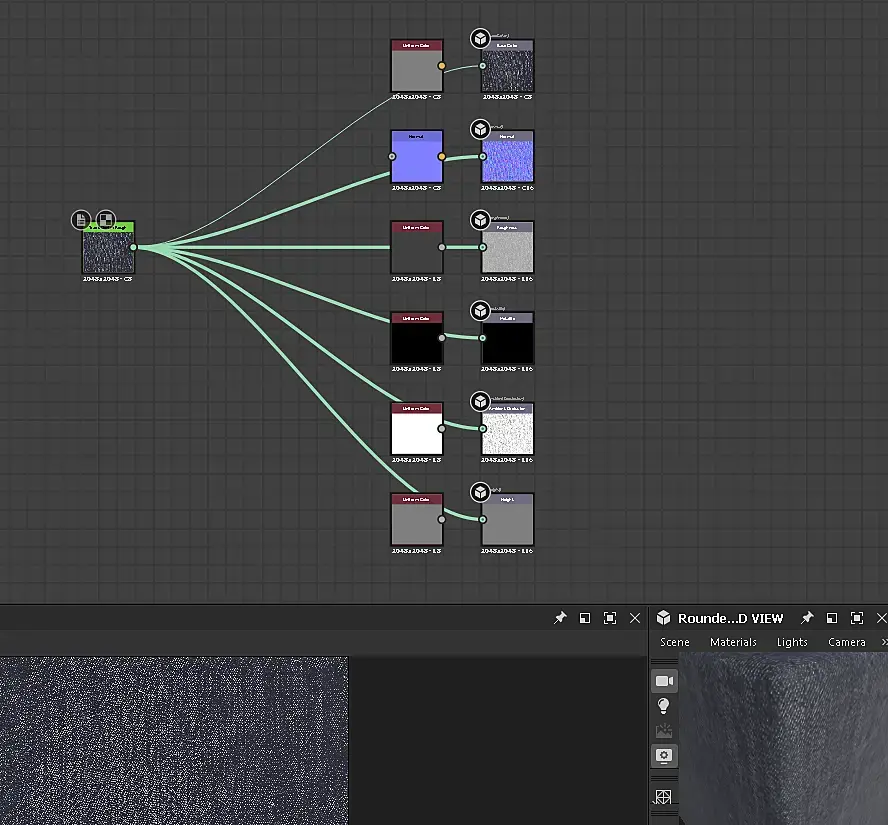
Task: Expand hidden 3D View menus chevron
Action: [x=883, y=642]
